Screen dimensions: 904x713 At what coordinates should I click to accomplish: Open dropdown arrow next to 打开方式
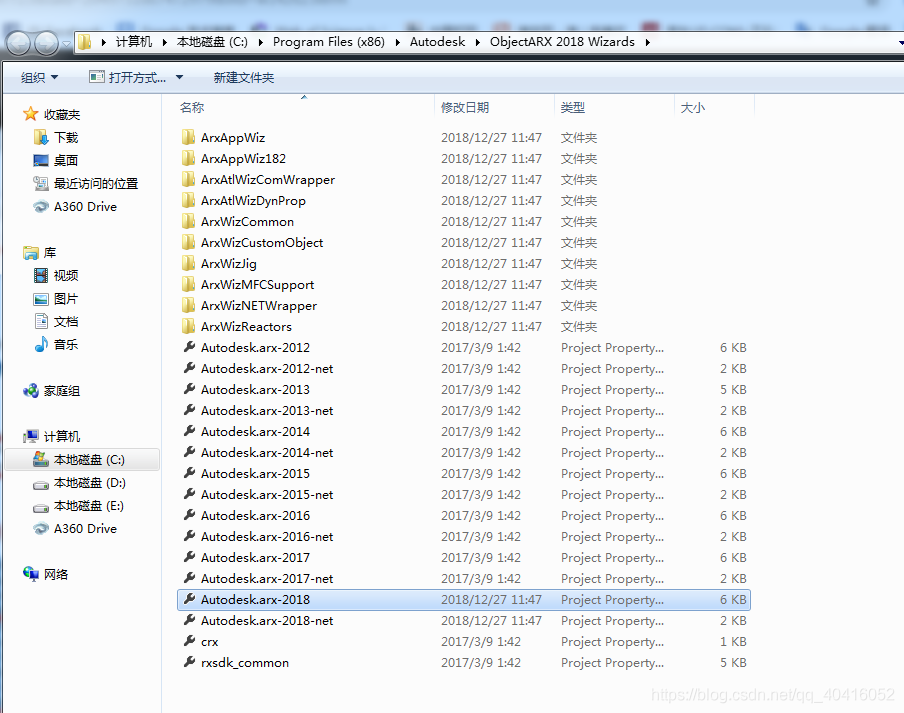pos(179,77)
